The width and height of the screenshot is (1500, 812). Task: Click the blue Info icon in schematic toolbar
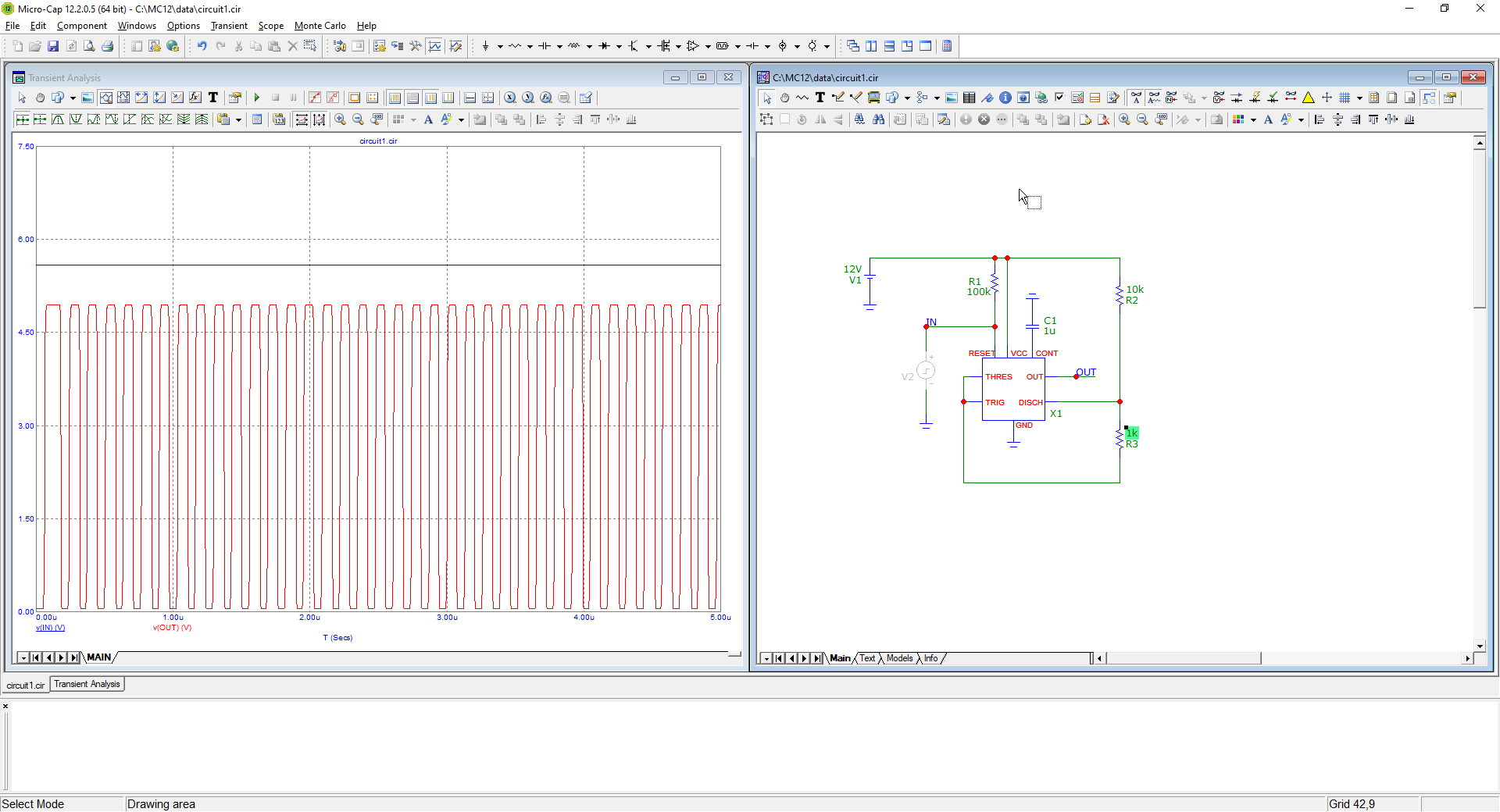click(1005, 98)
